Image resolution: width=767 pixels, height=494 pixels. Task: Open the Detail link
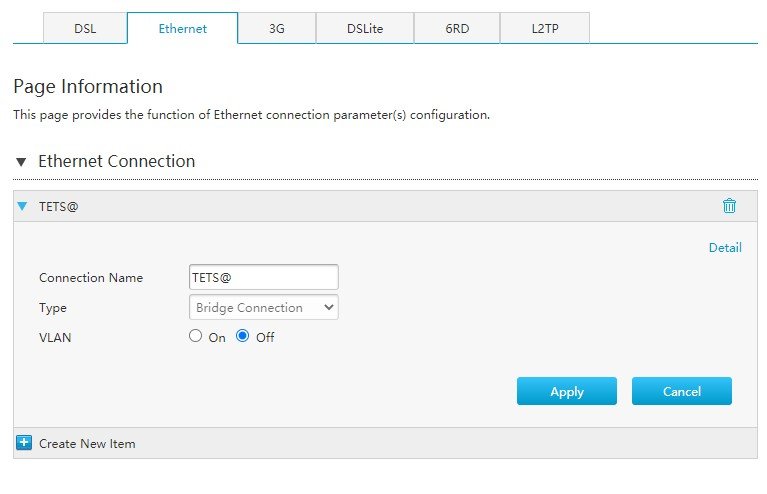point(725,247)
